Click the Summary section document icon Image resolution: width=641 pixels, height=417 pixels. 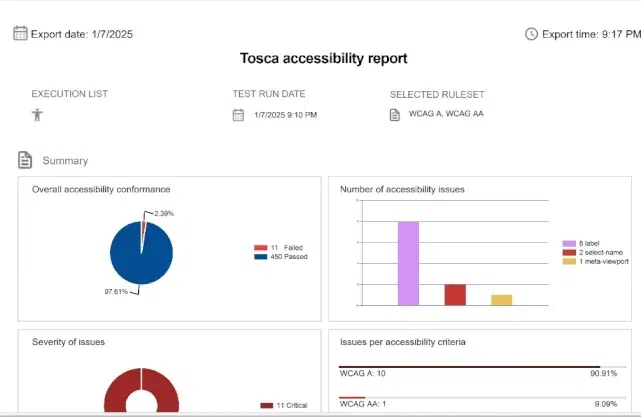tap(25, 160)
